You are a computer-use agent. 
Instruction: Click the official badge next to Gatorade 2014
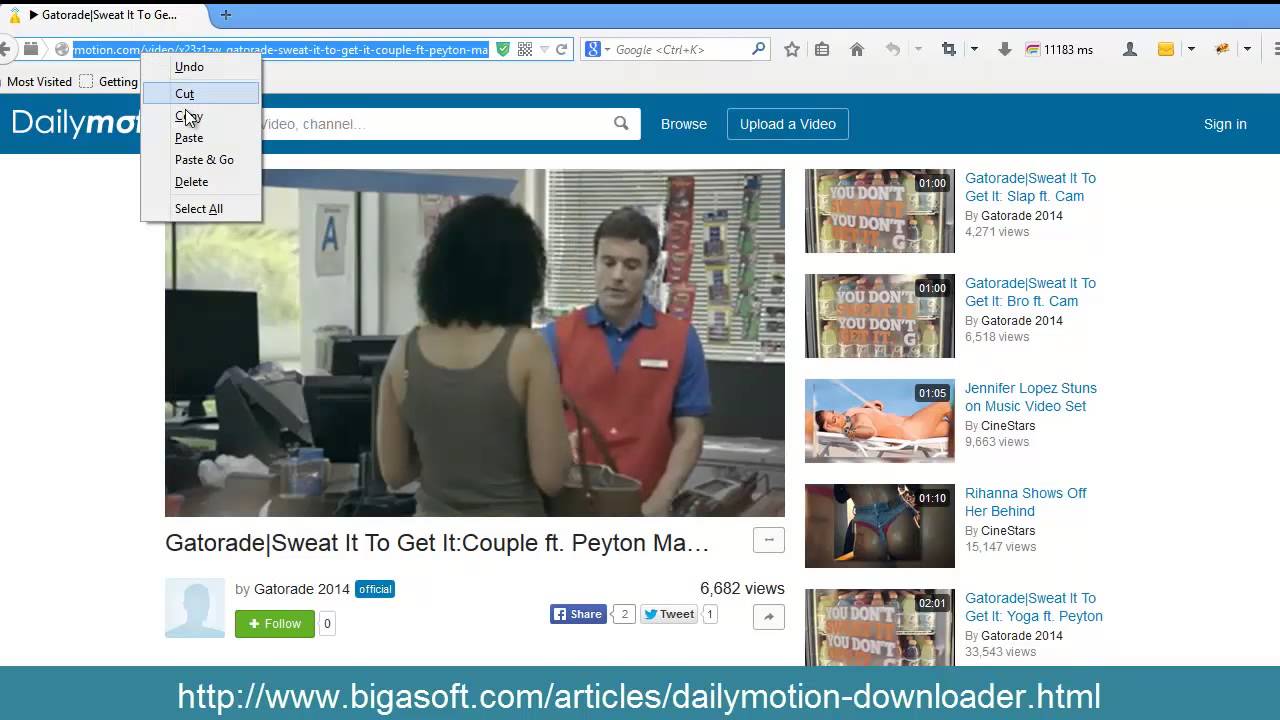(375, 589)
